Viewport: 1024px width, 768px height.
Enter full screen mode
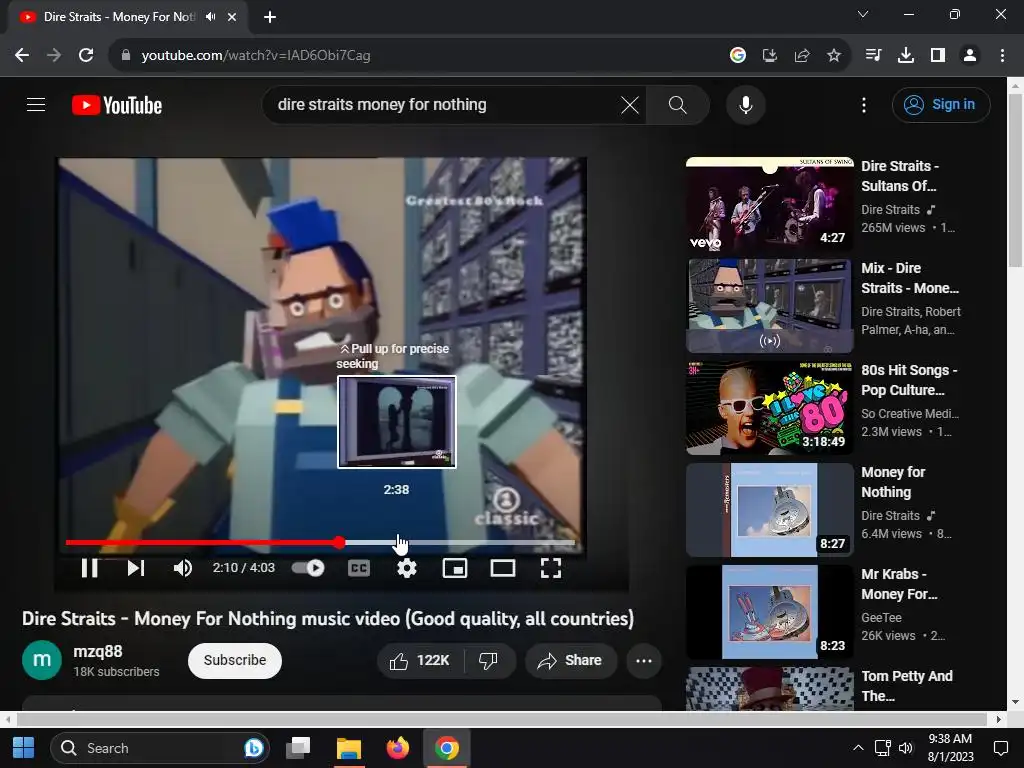tap(551, 568)
